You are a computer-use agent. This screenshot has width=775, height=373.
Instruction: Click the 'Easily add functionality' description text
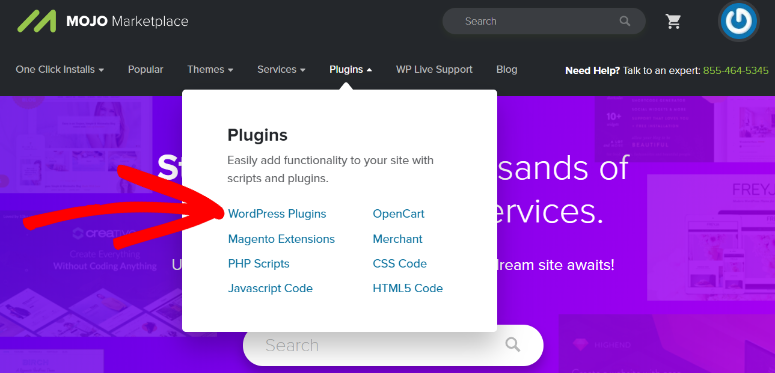[330, 169]
